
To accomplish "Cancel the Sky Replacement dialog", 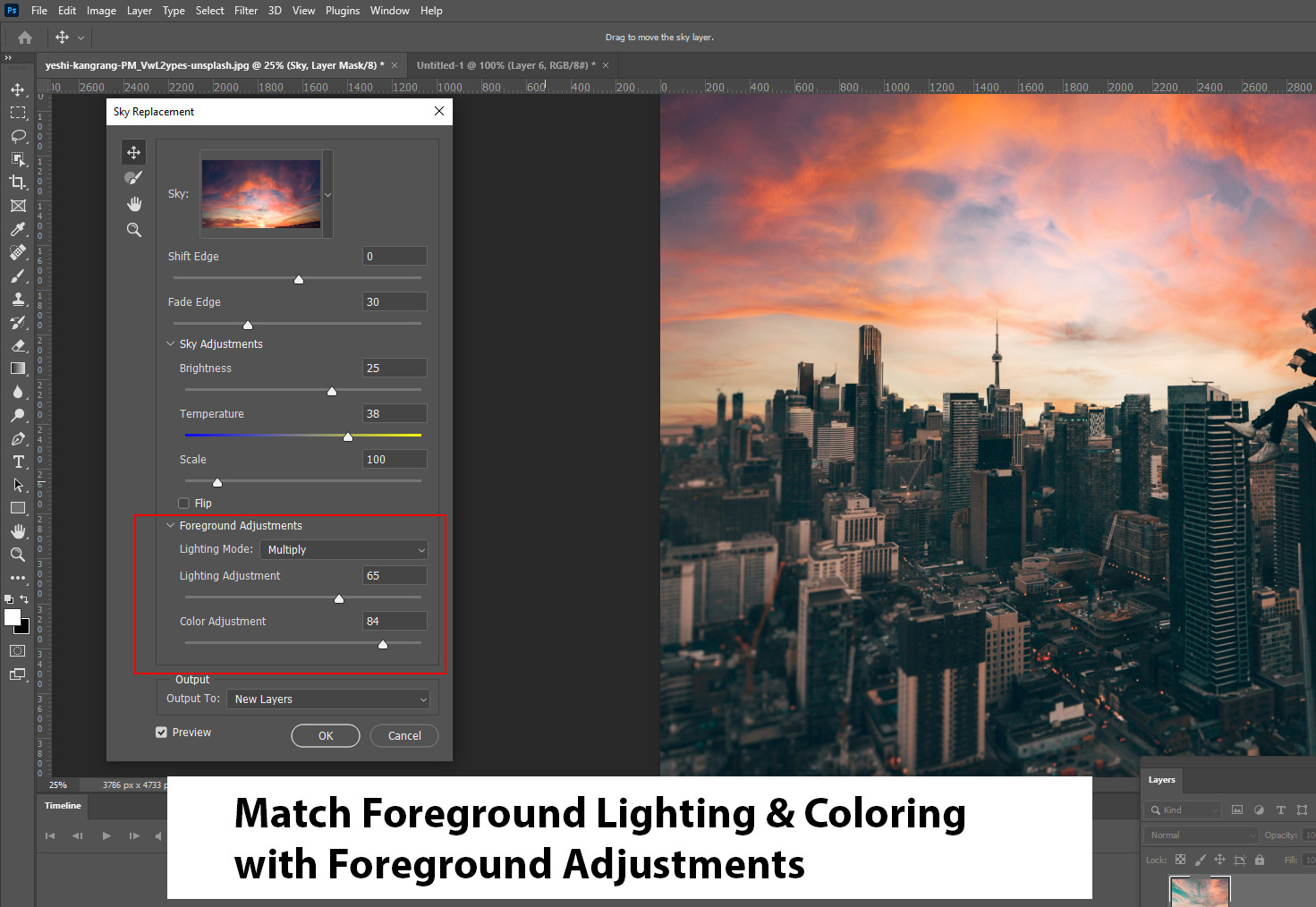I will coord(404,735).
